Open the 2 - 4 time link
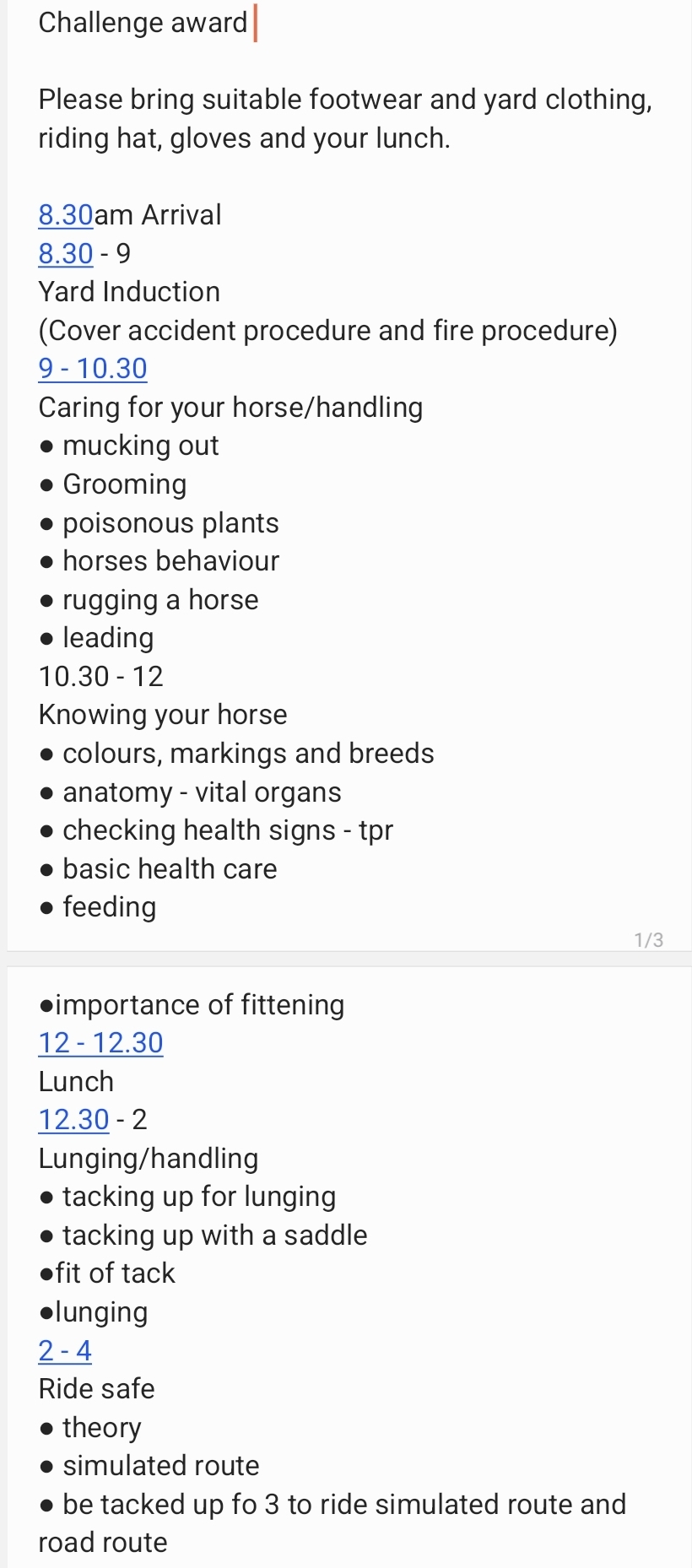The height and width of the screenshot is (1568, 692). pyautogui.click(x=65, y=1351)
